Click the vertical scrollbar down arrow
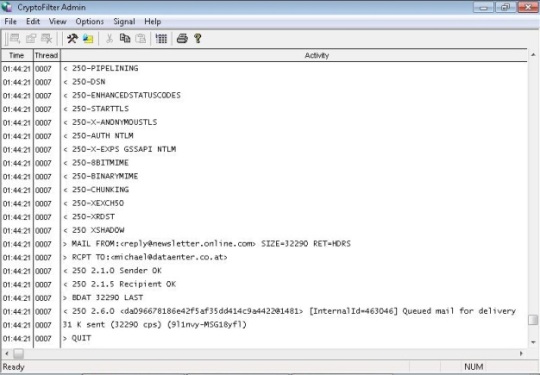Image resolution: width=540 pixels, height=375 pixels. point(533,342)
